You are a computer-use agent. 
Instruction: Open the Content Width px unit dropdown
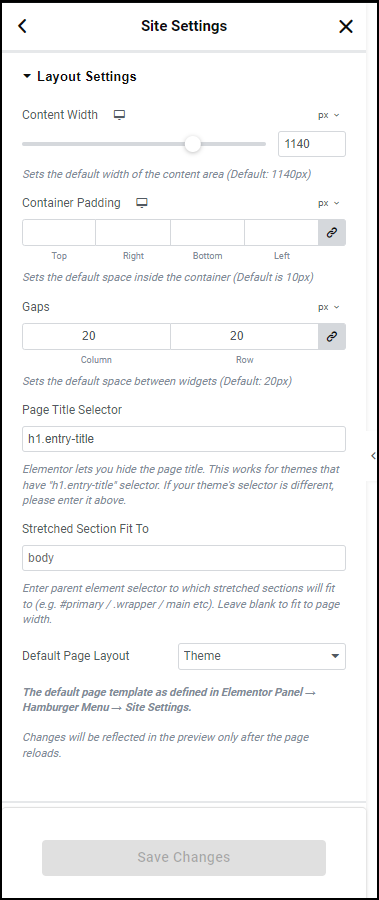[x=328, y=115]
